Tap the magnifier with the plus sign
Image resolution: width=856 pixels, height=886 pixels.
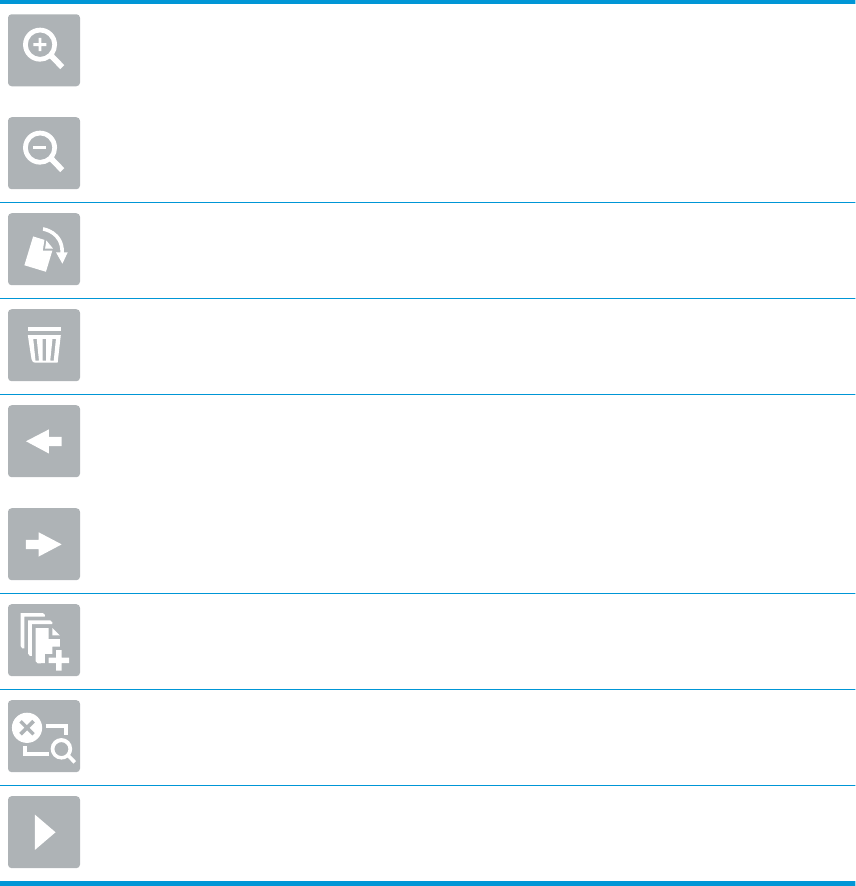click(x=44, y=50)
